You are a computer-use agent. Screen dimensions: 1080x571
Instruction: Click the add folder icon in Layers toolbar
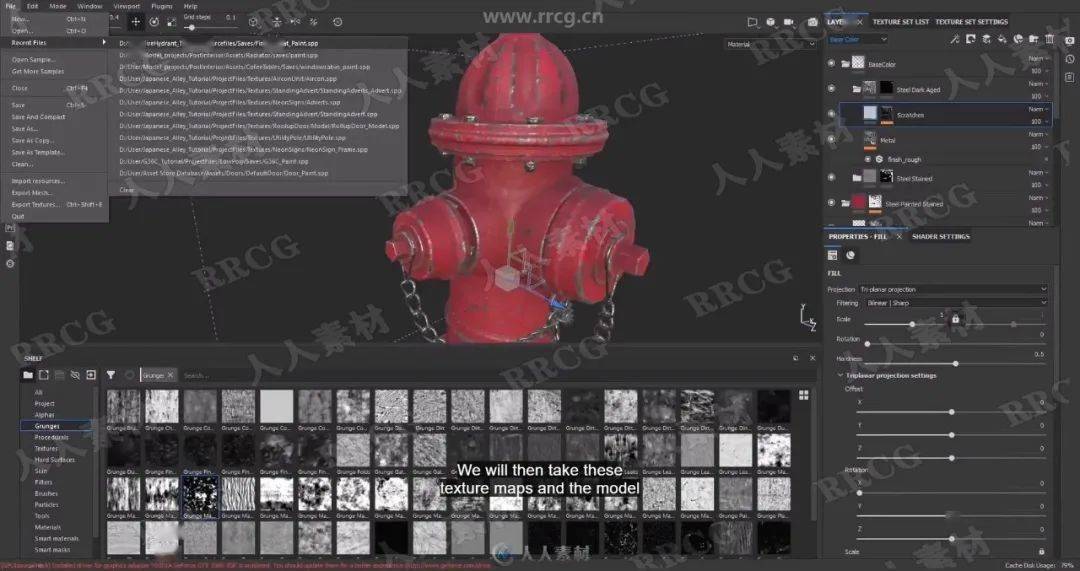pyautogui.click(x=1033, y=39)
